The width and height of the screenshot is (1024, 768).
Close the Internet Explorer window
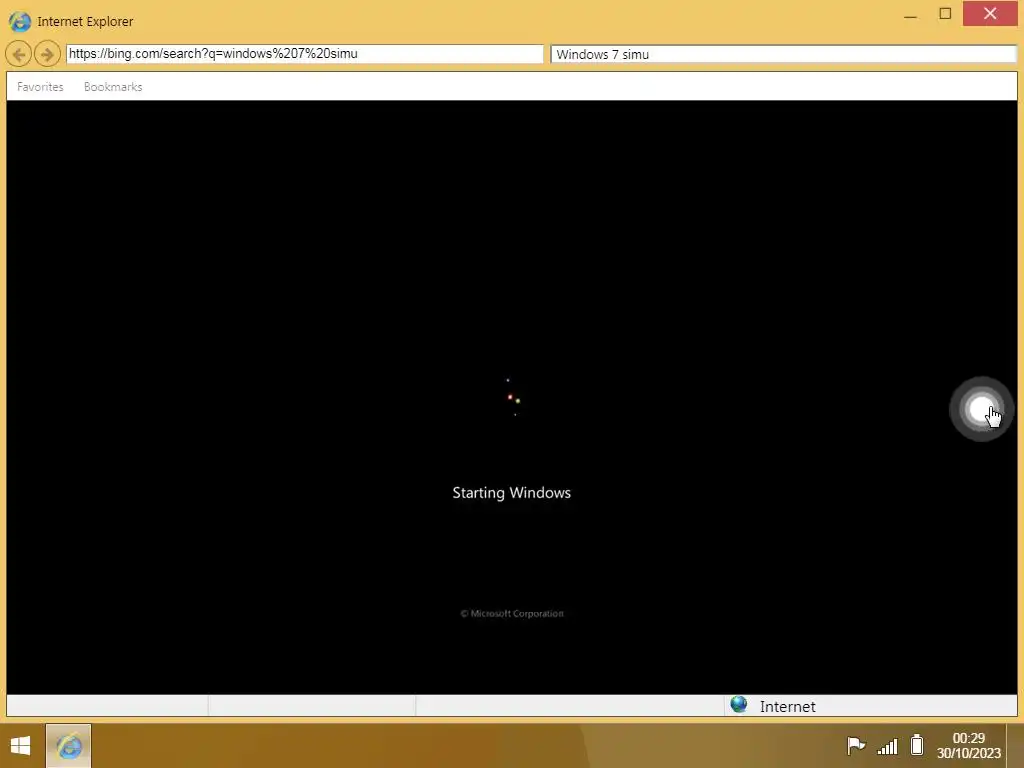point(990,14)
